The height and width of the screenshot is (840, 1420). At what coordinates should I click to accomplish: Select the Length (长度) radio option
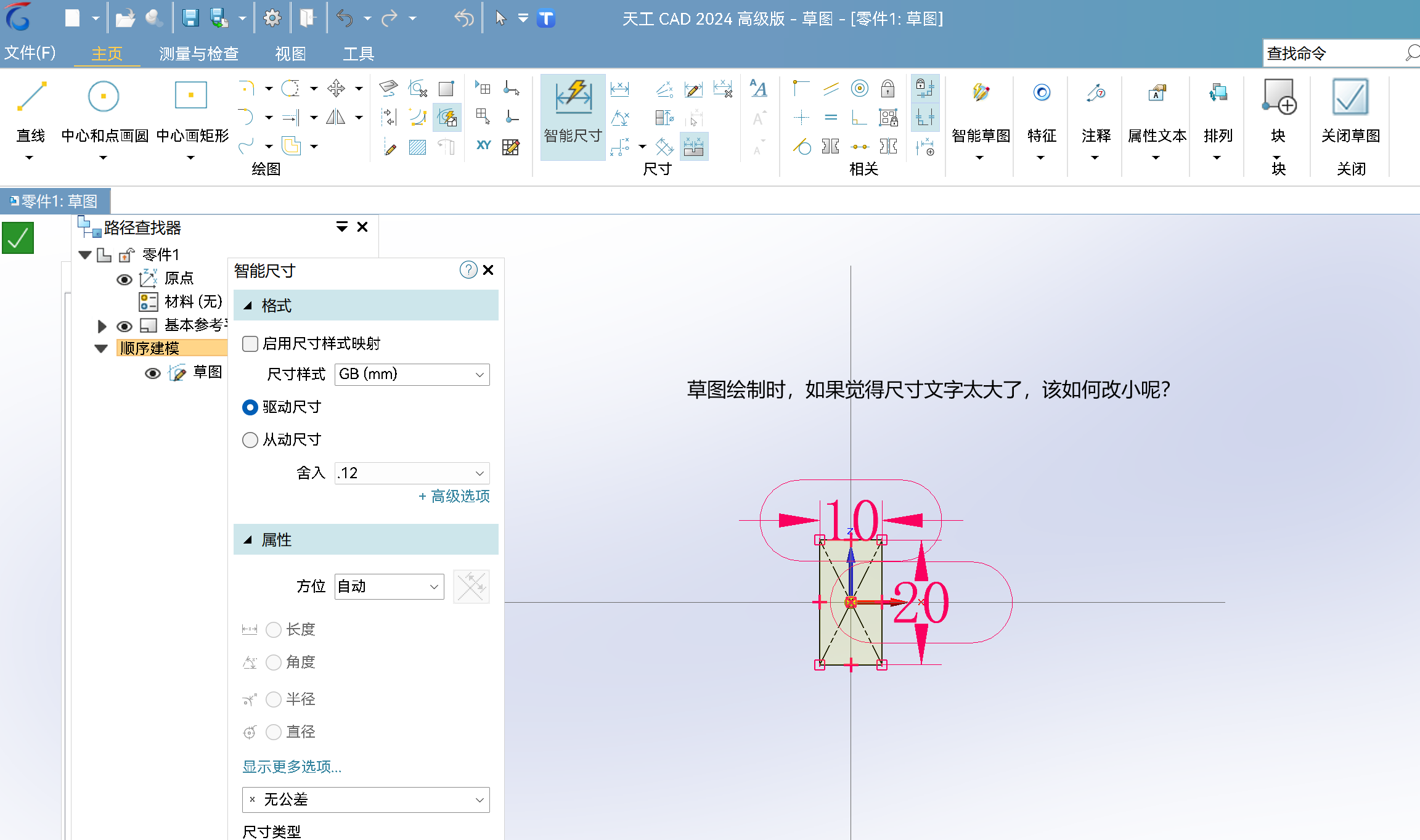point(274,630)
